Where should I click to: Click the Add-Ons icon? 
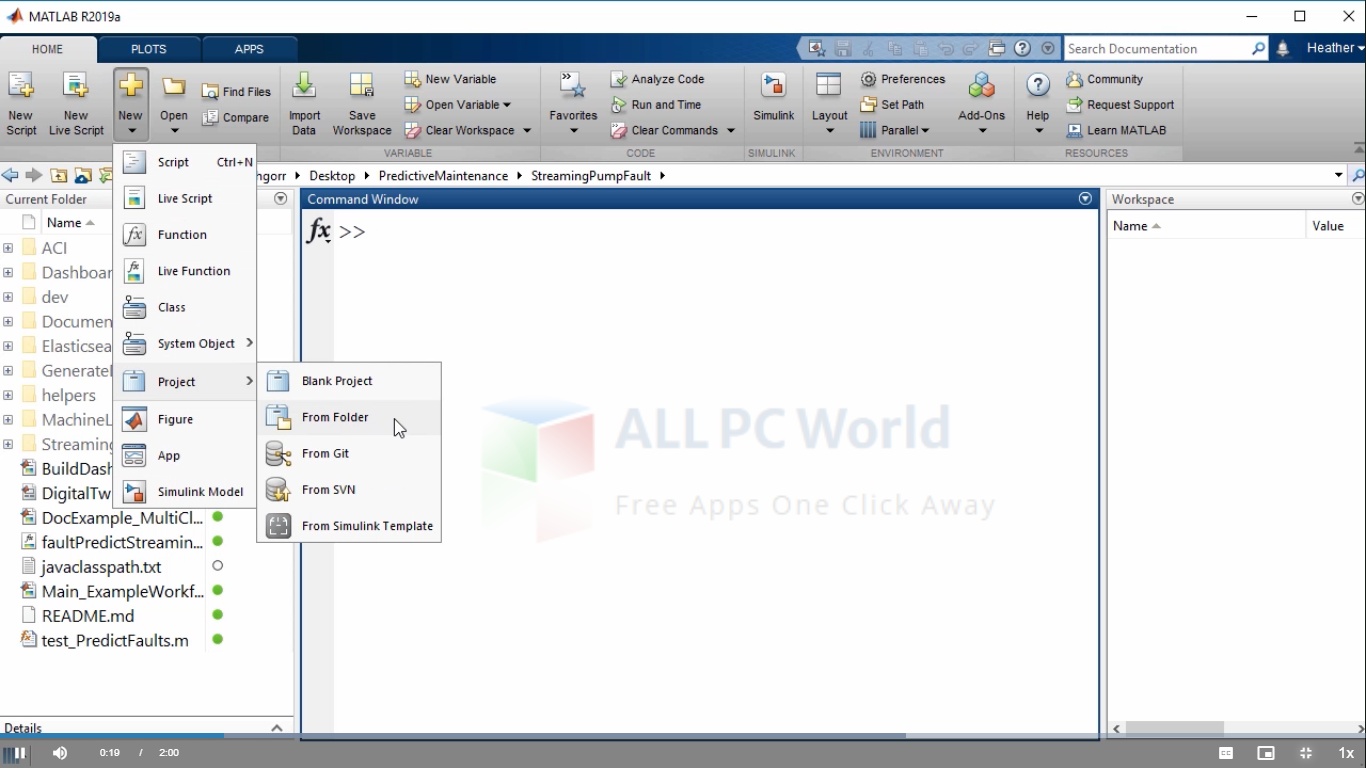click(x=981, y=88)
